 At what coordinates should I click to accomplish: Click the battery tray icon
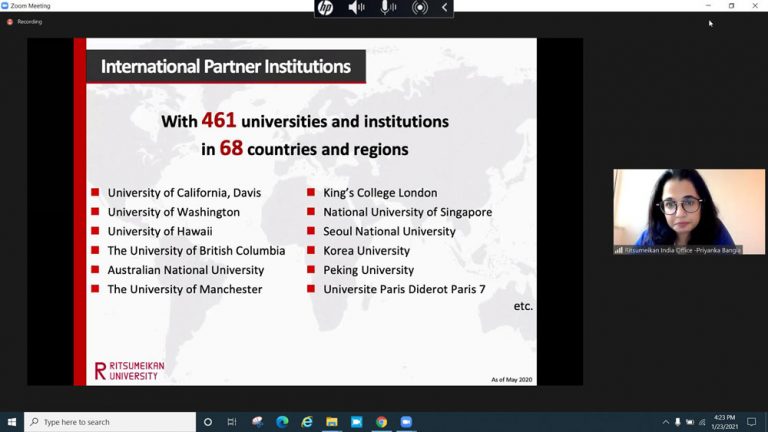coord(690,422)
